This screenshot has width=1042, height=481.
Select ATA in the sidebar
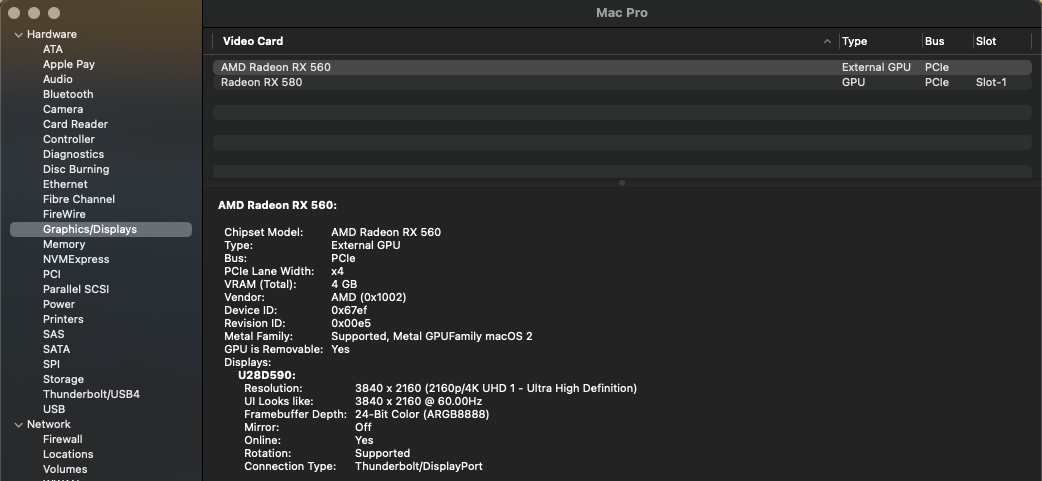52,49
